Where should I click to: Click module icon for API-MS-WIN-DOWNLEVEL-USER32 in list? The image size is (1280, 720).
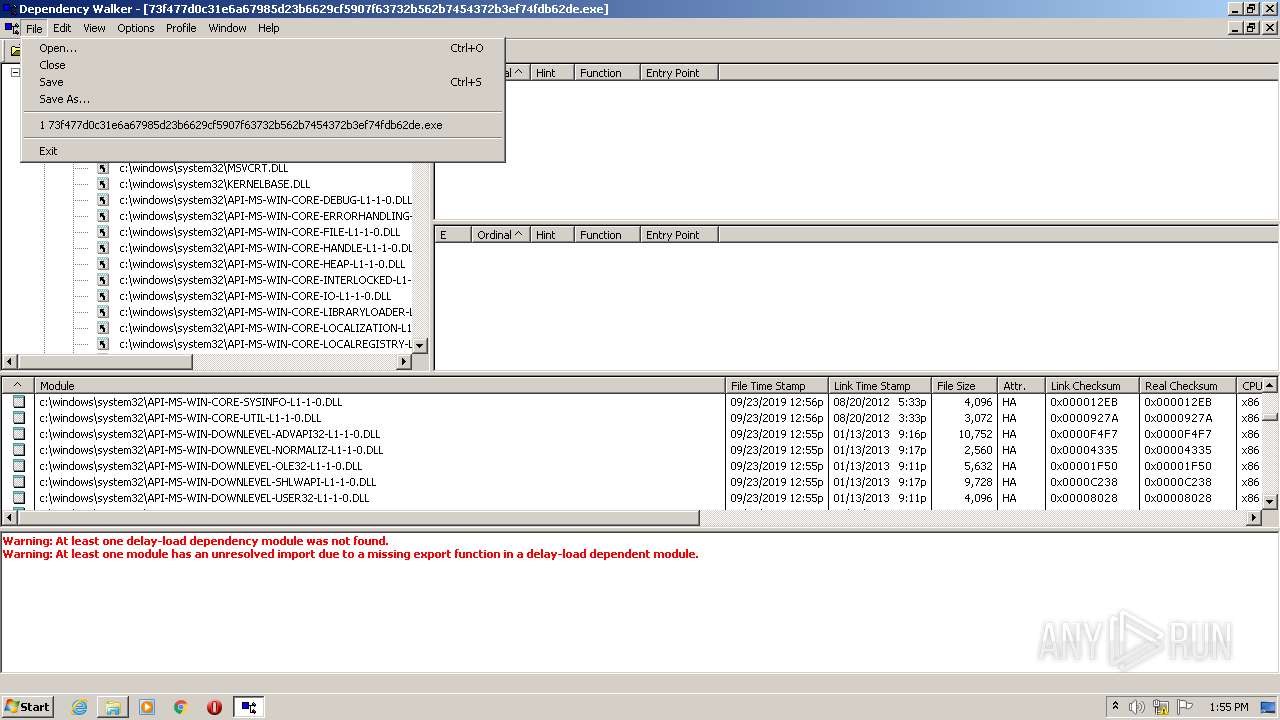coord(18,498)
